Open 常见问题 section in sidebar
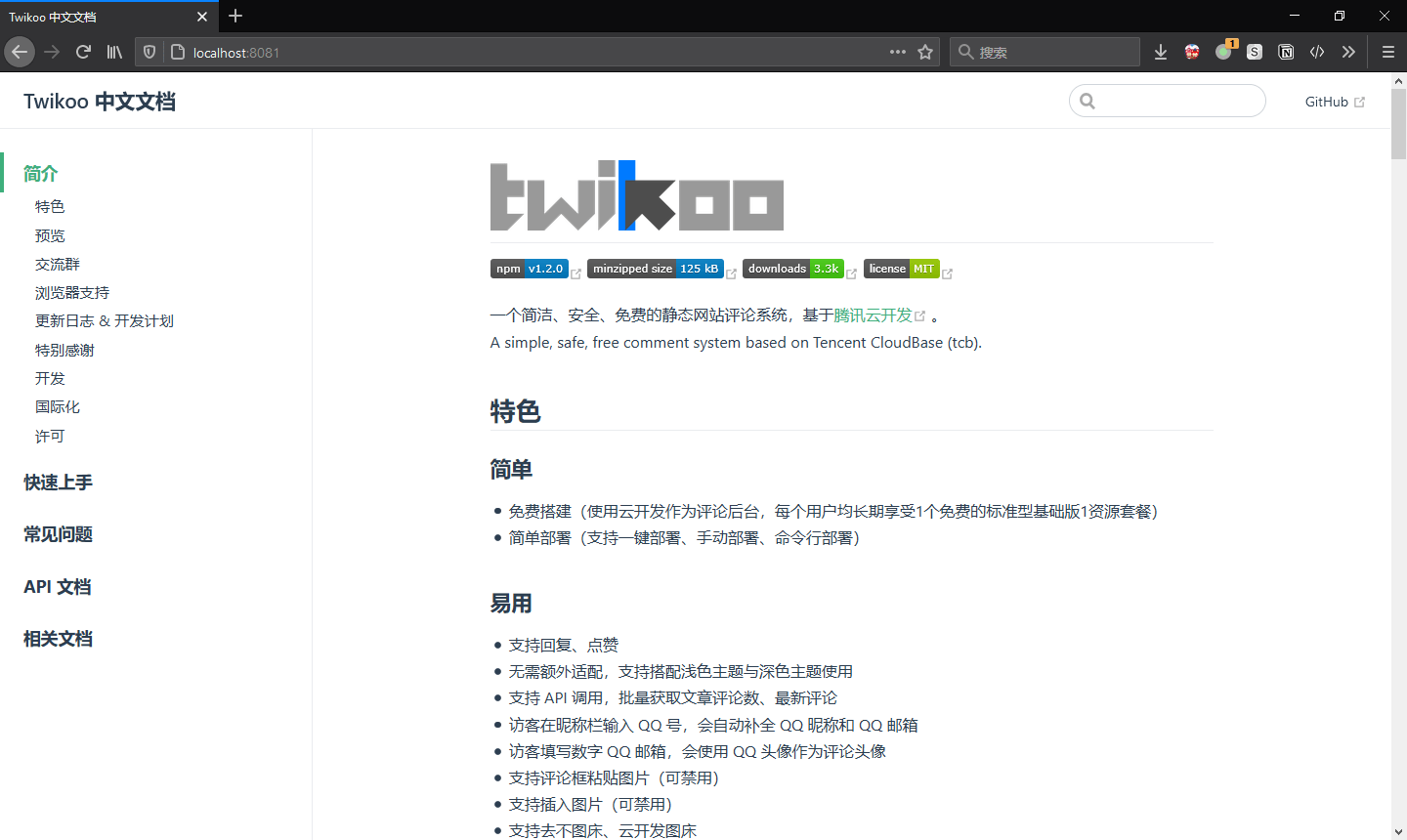Screen dimensions: 1407x840 [x=59, y=534]
